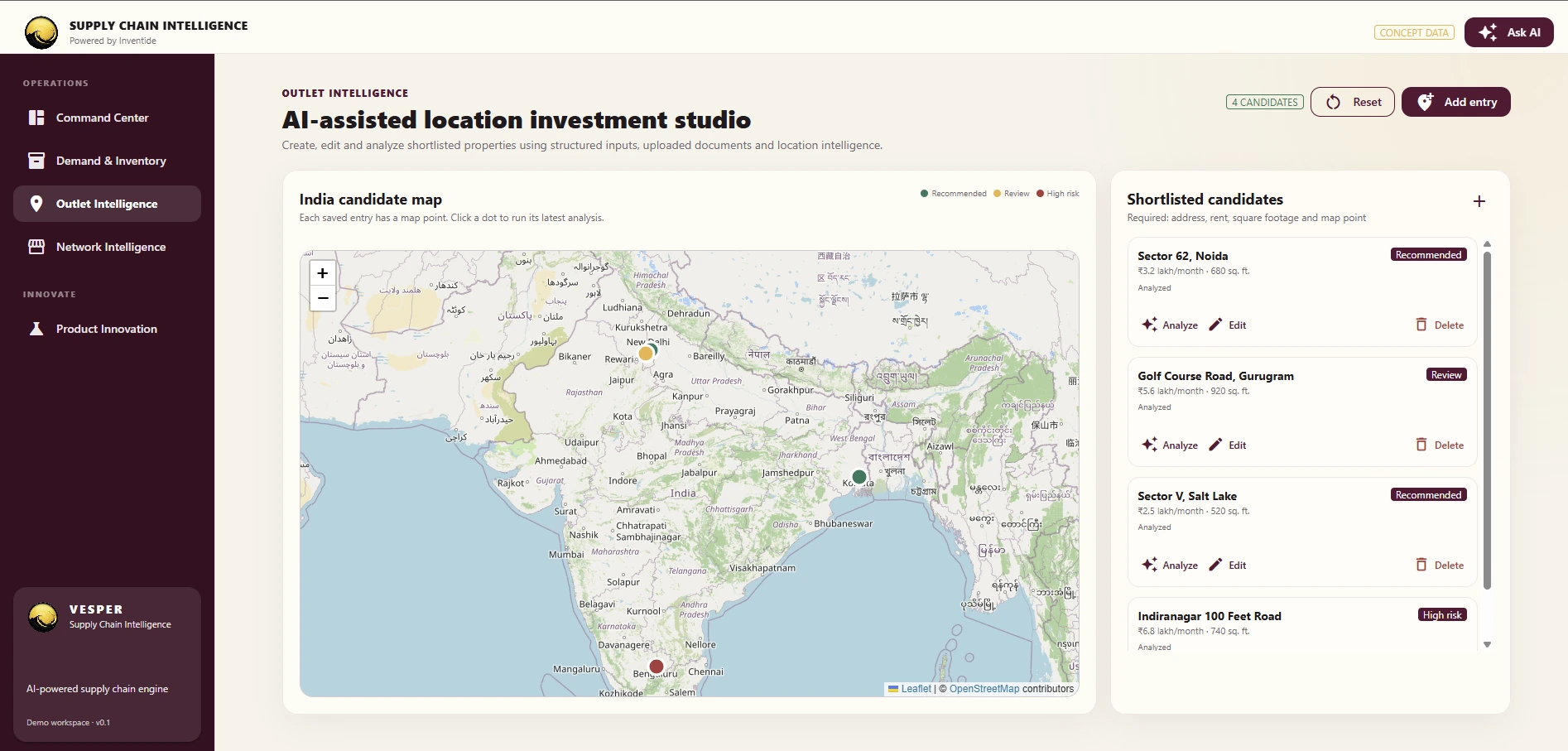
Task: Click the yellow Review dot near New Delhi
Action: click(x=645, y=354)
